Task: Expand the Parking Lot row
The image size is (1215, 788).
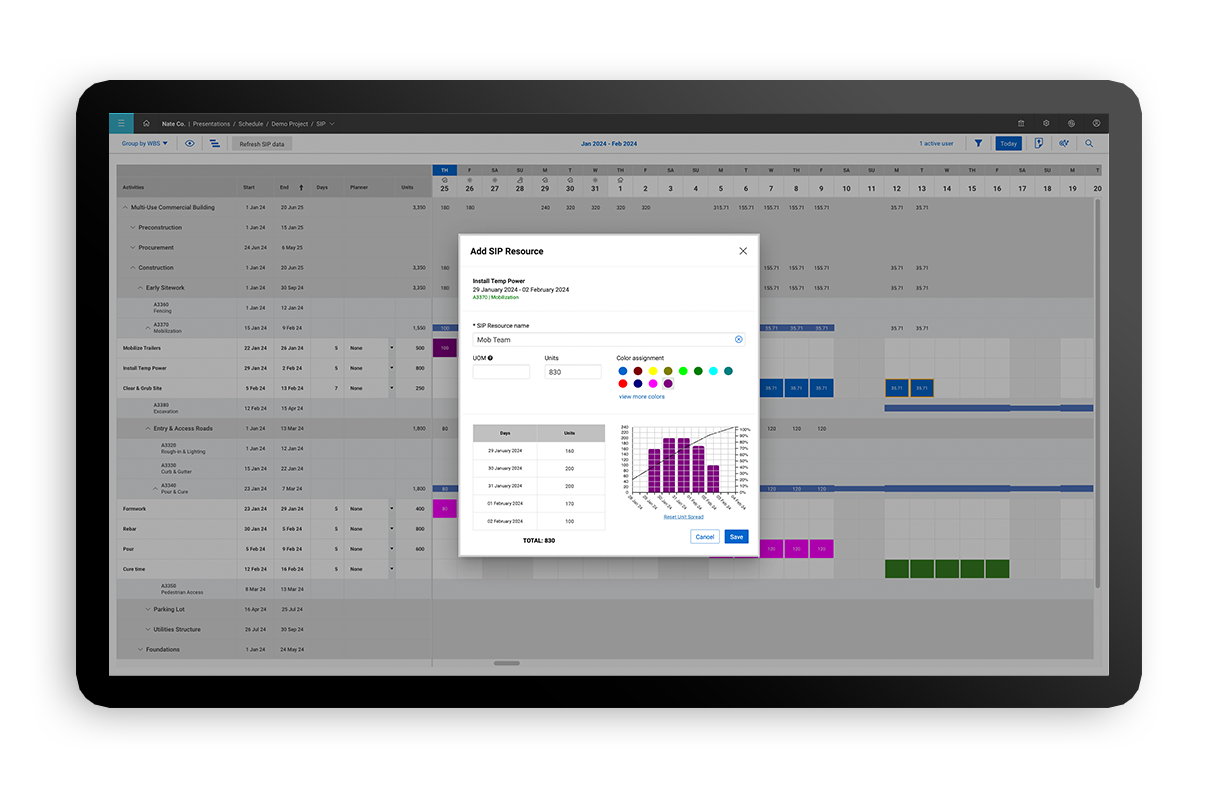Action: pos(148,609)
